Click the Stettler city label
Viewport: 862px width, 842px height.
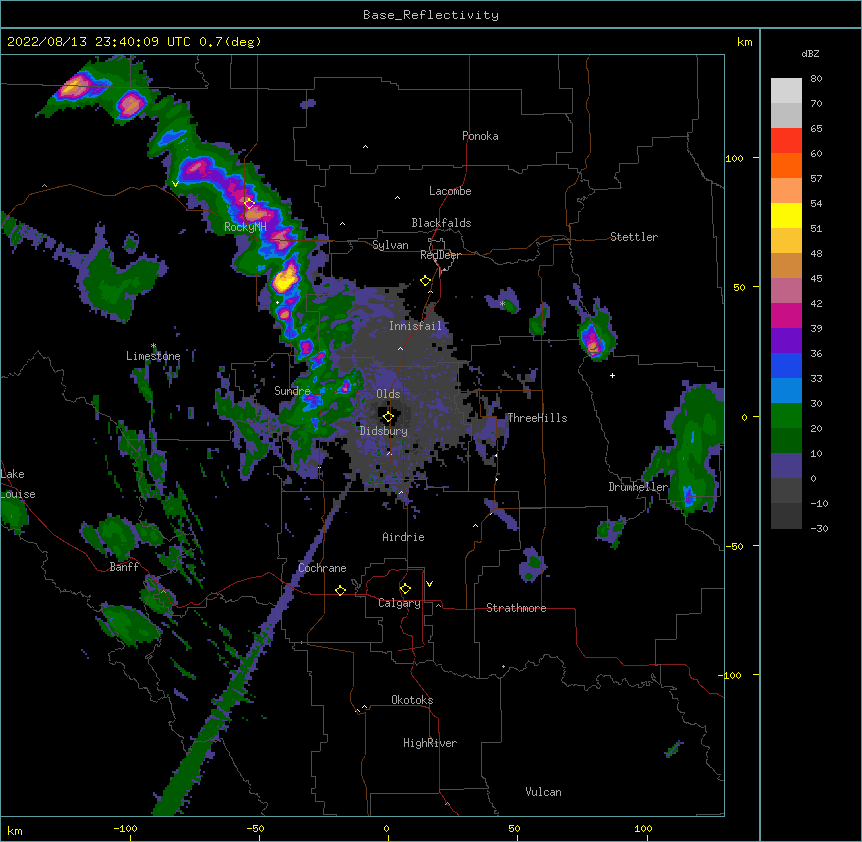pyautogui.click(x=634, y=237)
